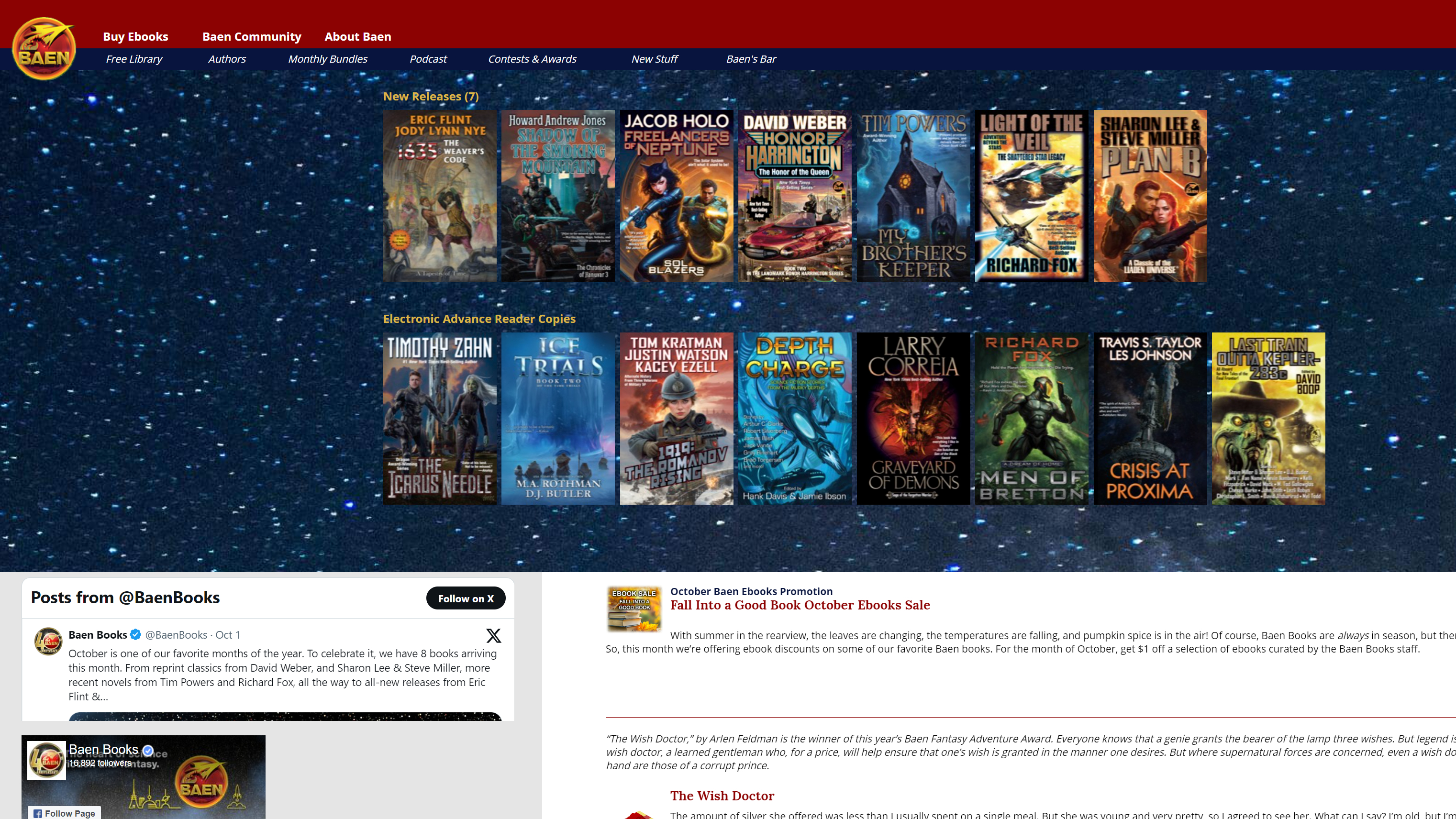The width and height of the screenshot is (1456, 819).
Task: Open Ice Trials book cover
Action: pyautogui.click(x=558, y=418)
